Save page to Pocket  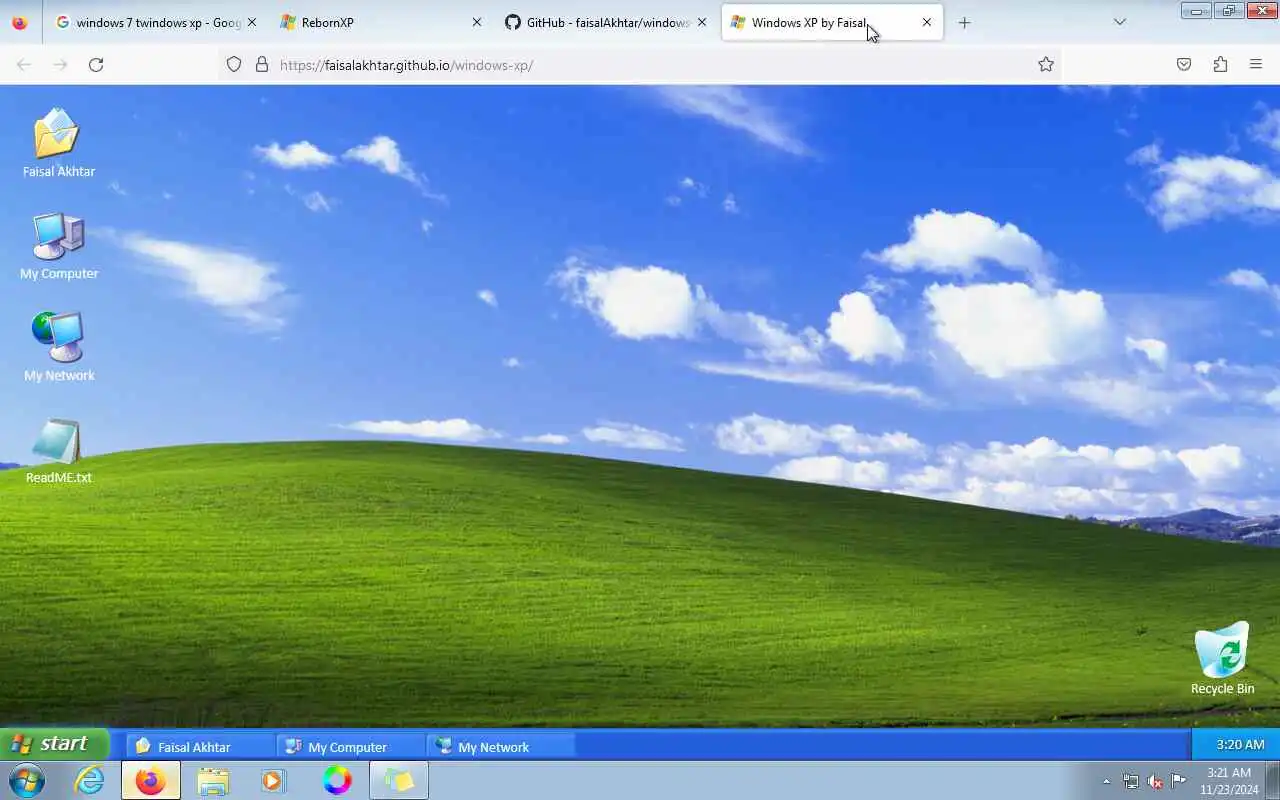tap(1184, 65)
